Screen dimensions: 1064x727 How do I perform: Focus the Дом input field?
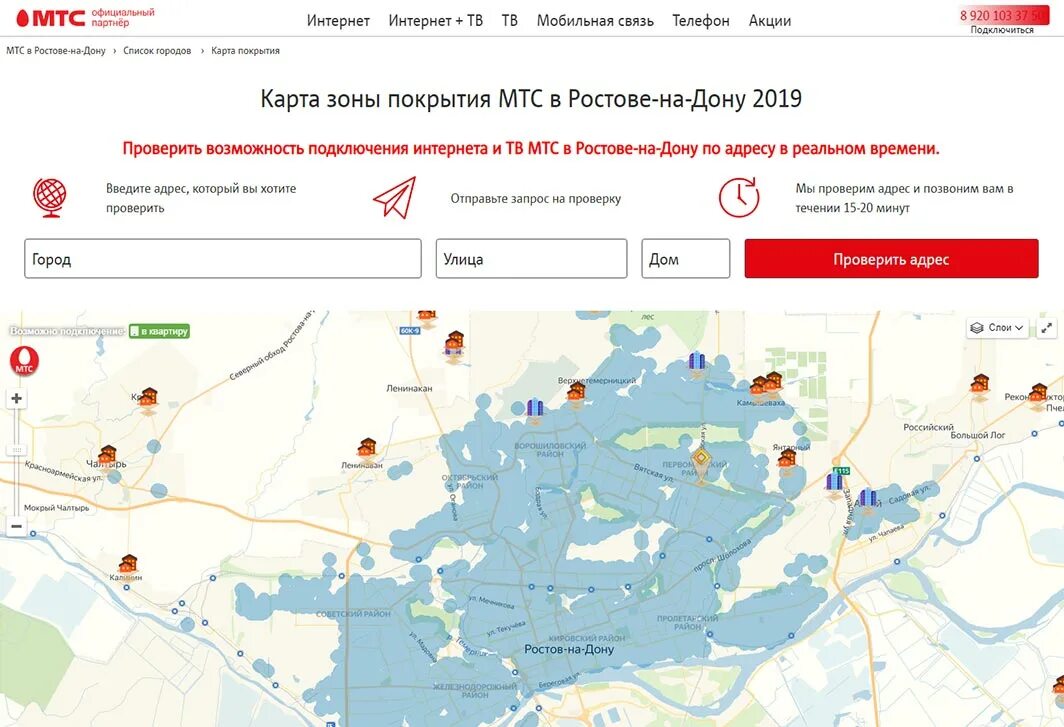pyautogui.click(x=685, y=259)
